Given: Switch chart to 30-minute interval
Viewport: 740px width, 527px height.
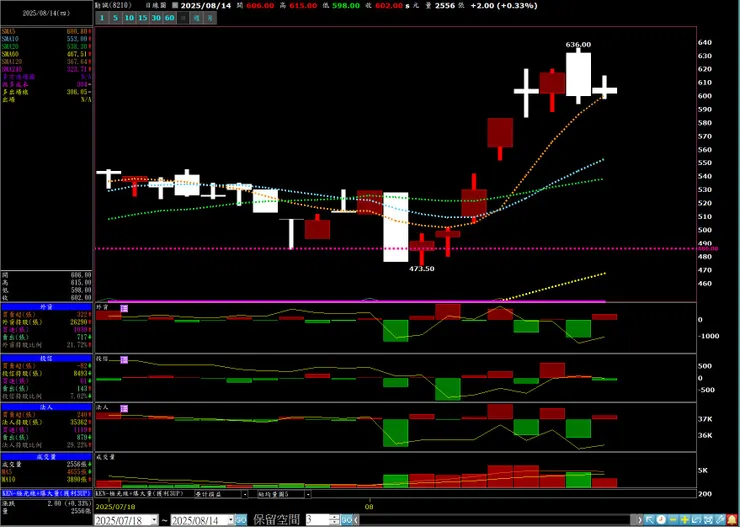Looking at the screenshot, I should pyautogui.click(x=156, y=18).
